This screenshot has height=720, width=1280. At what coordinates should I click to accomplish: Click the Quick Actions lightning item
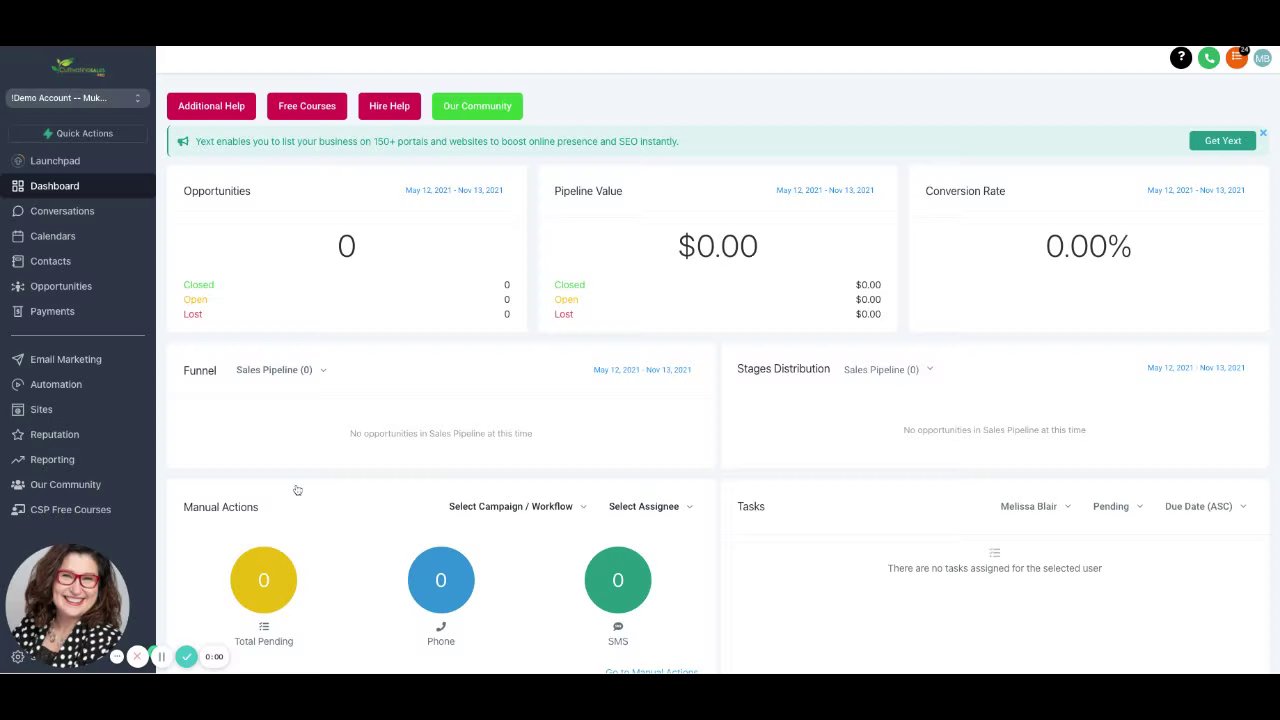click(x=78, y=133)
